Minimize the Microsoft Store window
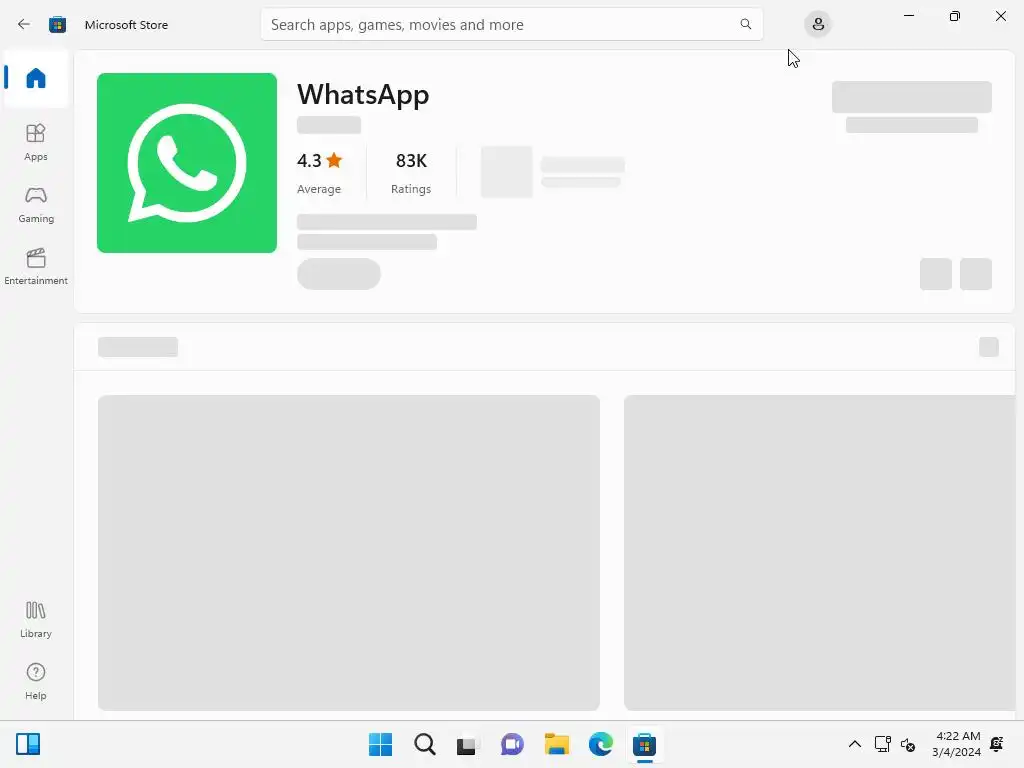 (908, 16)
